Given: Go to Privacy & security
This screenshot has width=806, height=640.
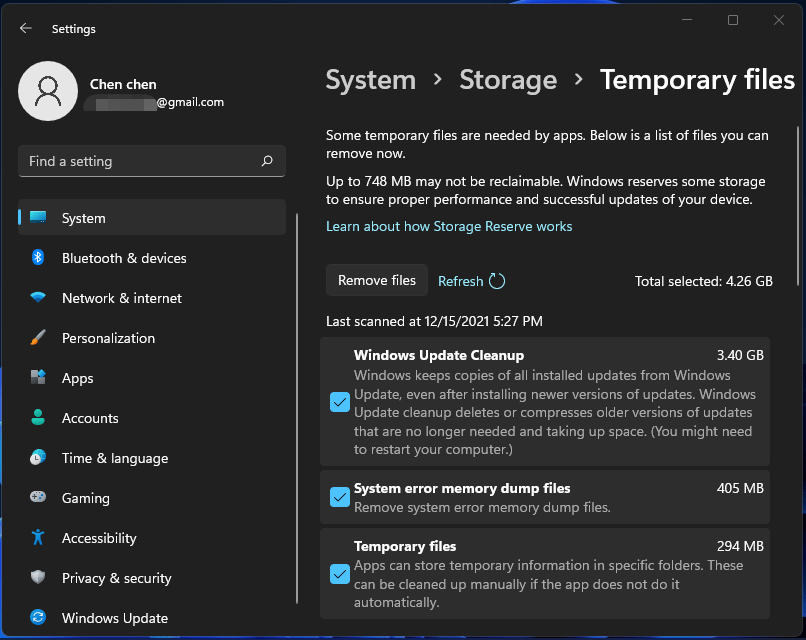Looking at the screenshot, I should click(x=152, y=577).
